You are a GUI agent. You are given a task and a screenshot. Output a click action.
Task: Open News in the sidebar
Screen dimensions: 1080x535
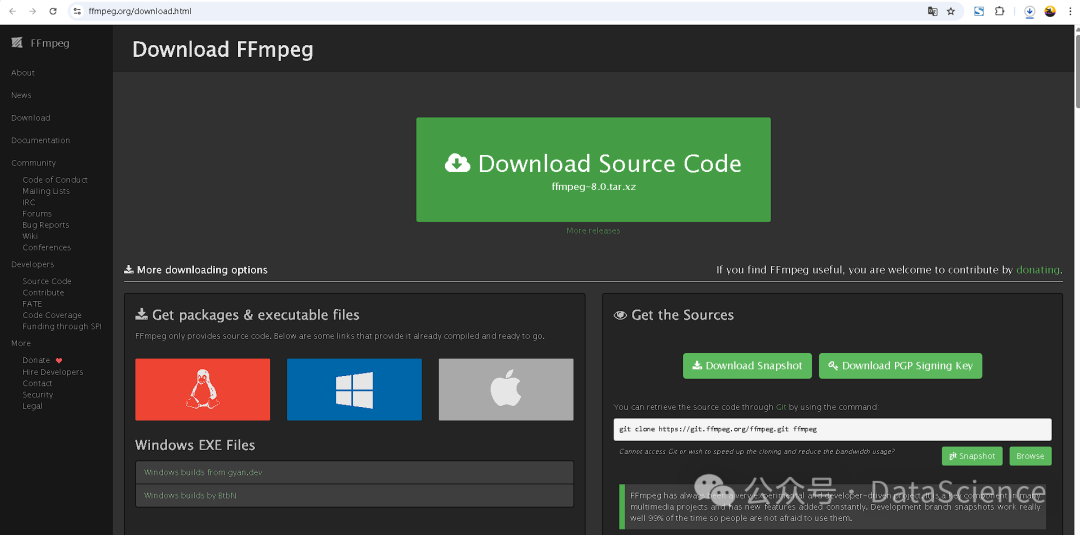[21, 95]
